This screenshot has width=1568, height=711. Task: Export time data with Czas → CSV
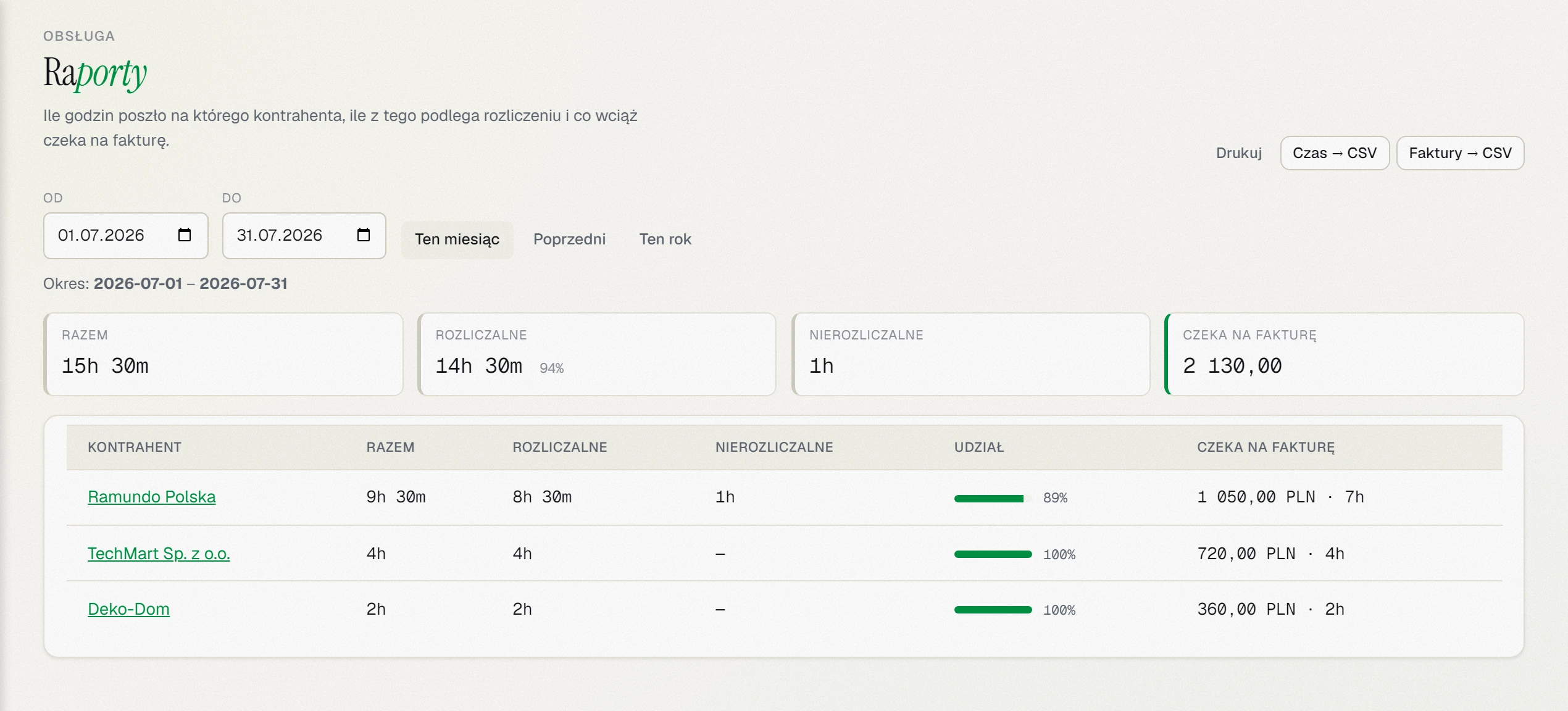[1335, 153]
